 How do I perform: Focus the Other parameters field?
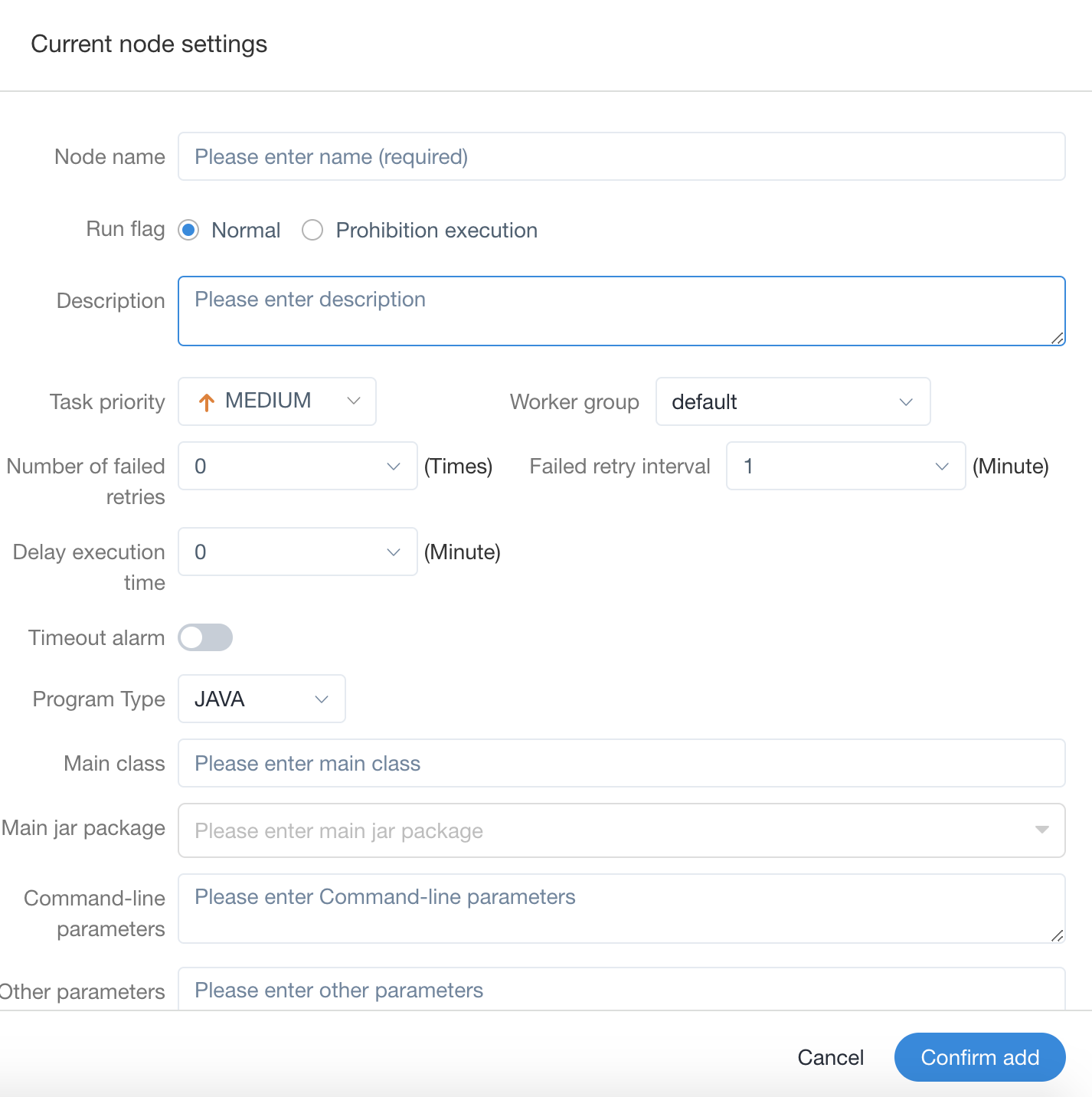point(621,990)
